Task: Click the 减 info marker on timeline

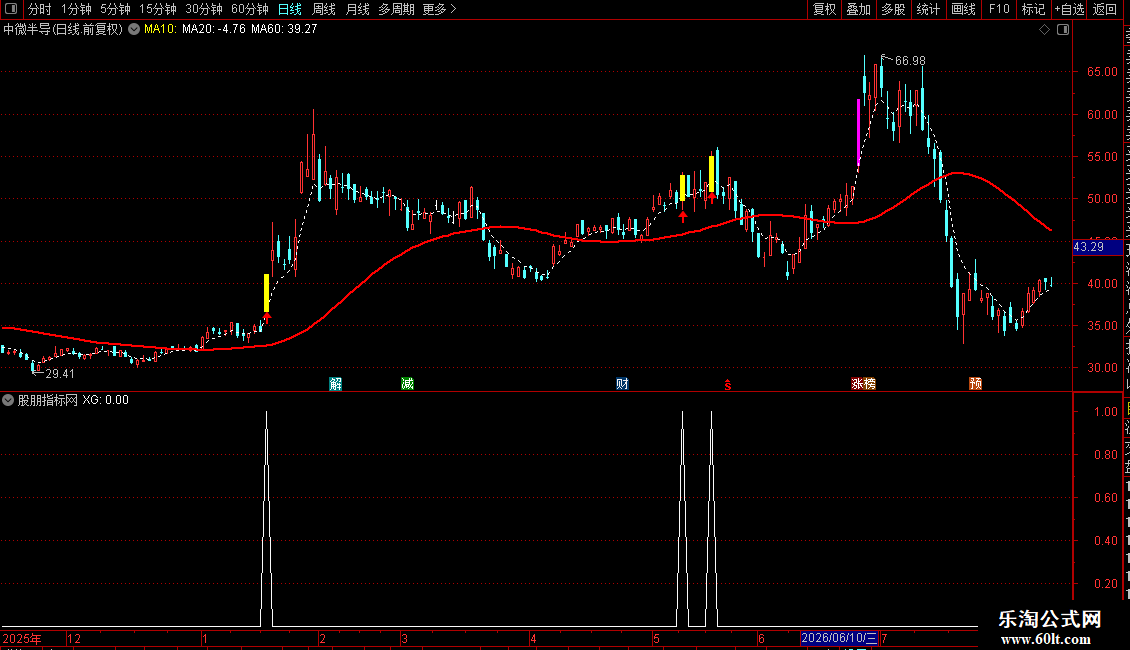Action: click(407, 384)
